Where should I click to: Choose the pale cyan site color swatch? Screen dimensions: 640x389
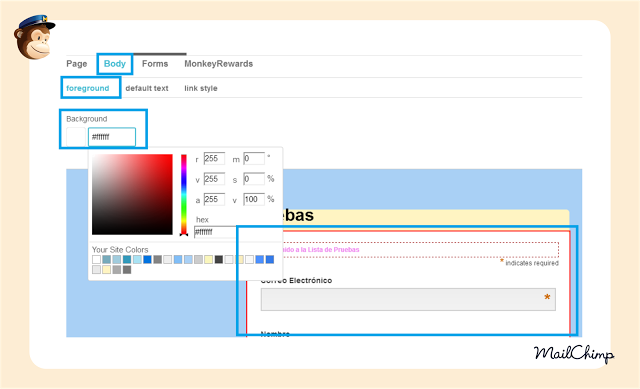[137, 260]
